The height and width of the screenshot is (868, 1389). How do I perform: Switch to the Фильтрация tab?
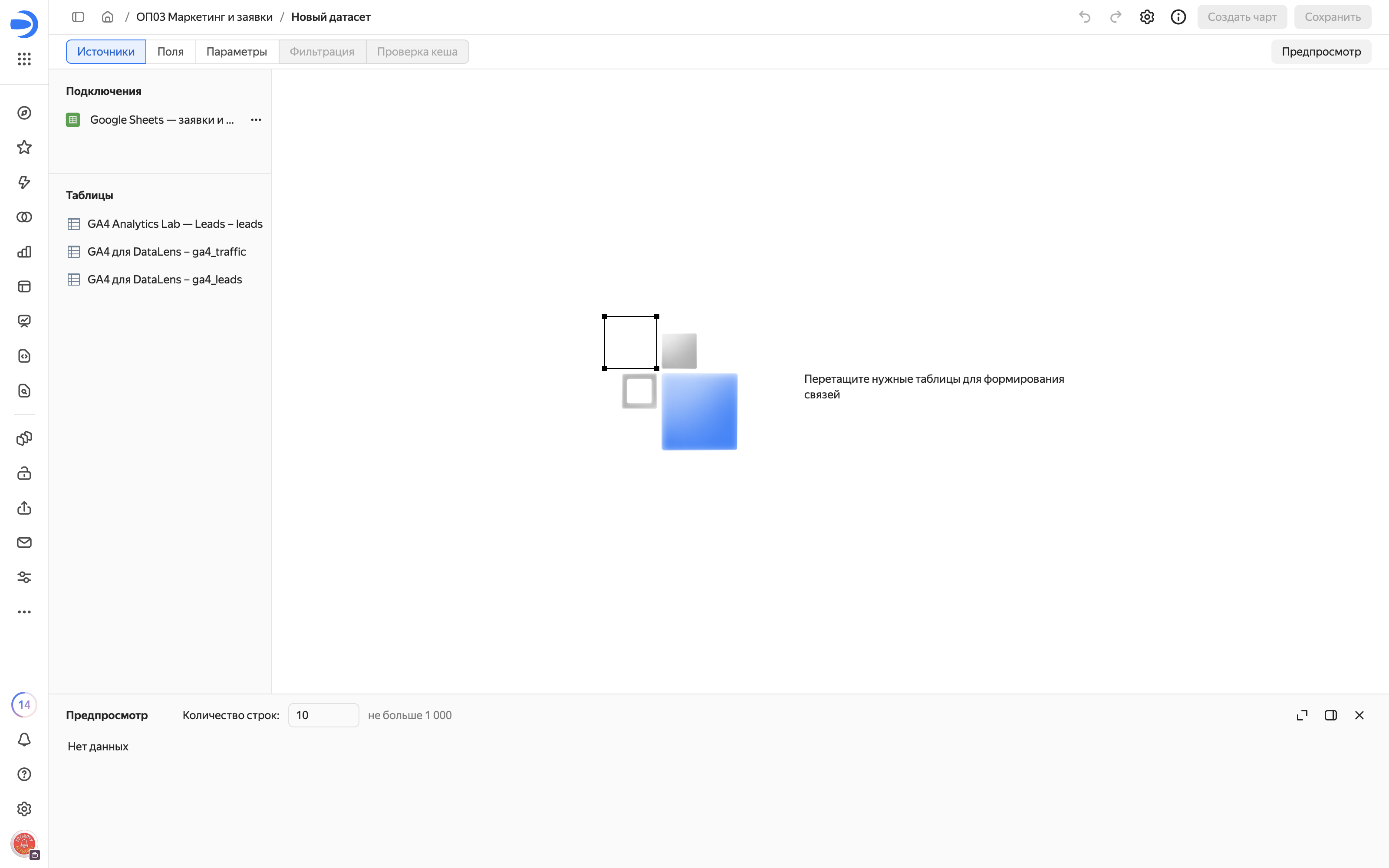point(322,52)
